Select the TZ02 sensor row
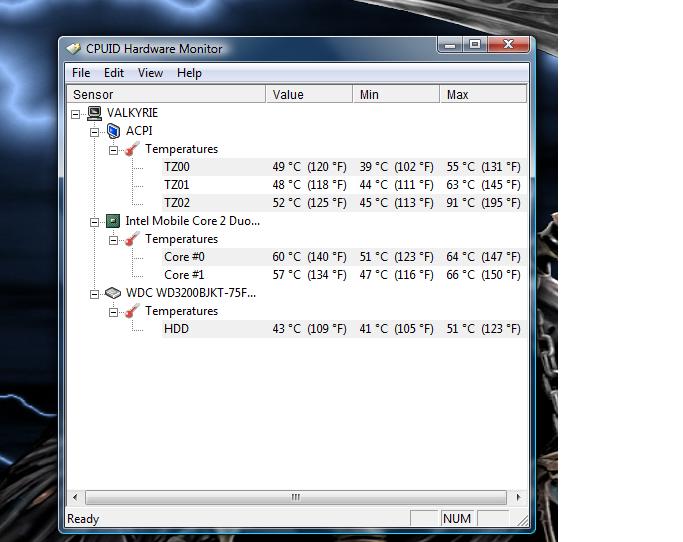Viewport: 683px width, 542px height. point(344,203)
